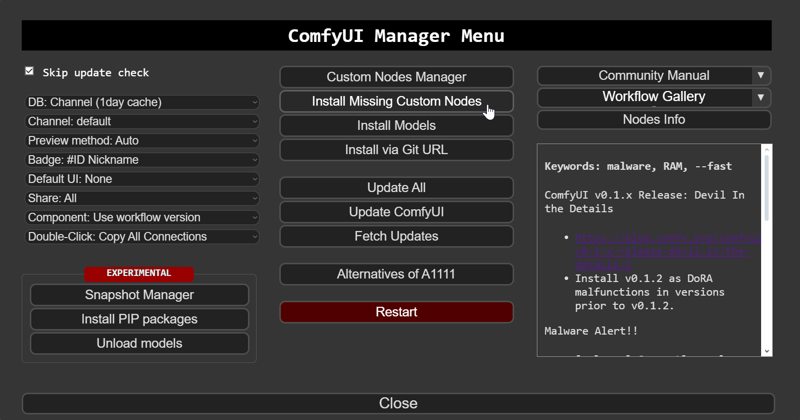Screen dimensions: 800x420
Task: Click the news panel scroll-up arrow
Action: [766, 149]
